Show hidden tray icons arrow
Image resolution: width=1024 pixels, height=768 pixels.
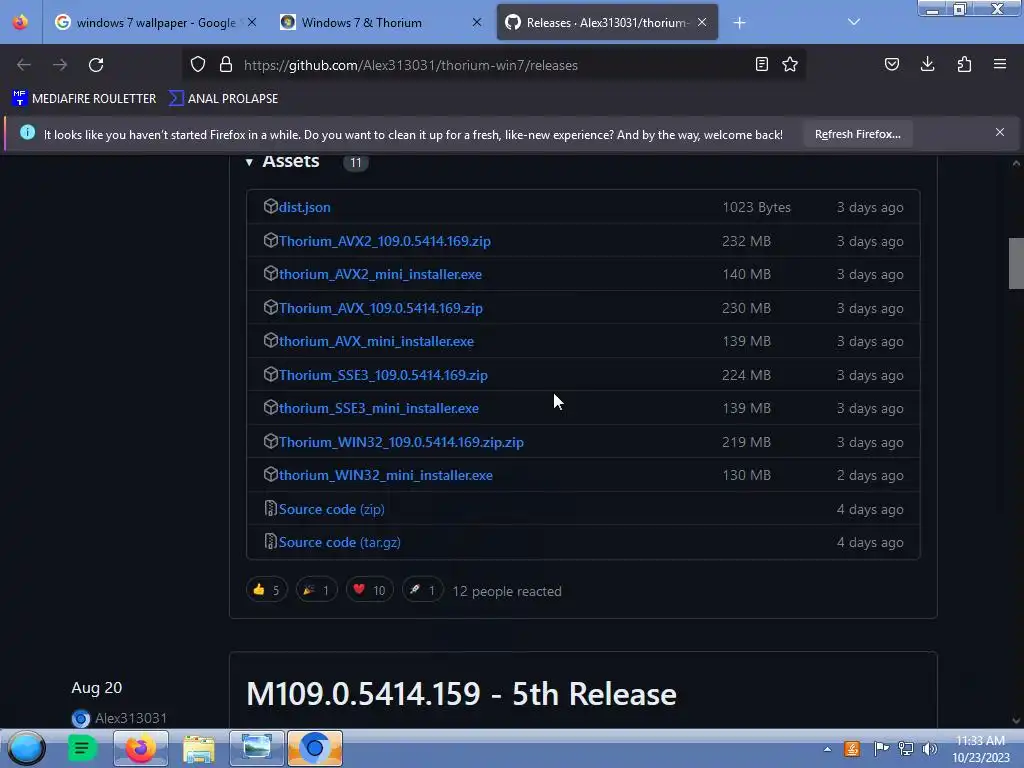click(827, 750)
